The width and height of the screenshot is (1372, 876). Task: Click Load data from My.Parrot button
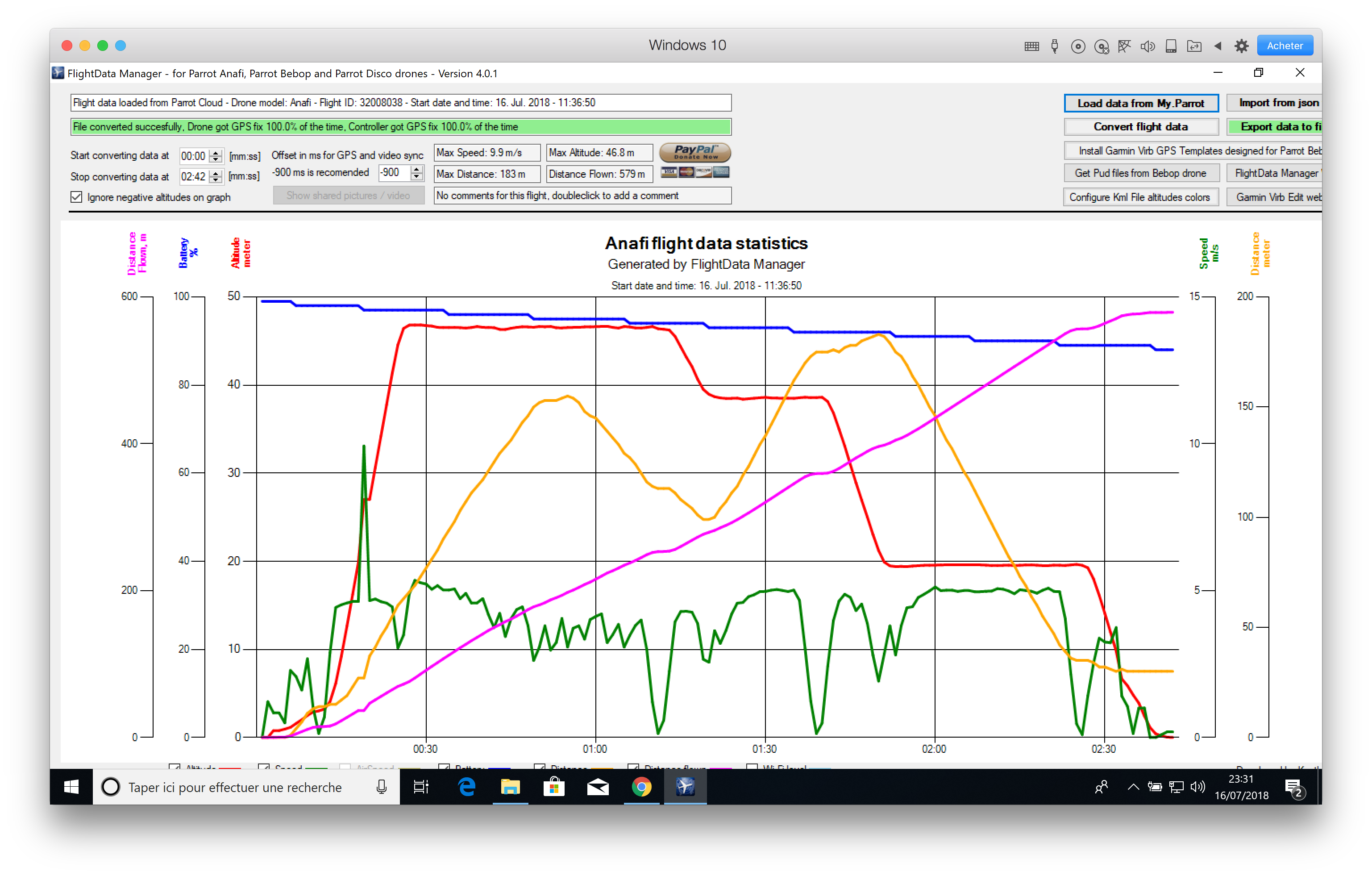[1141, 103]
